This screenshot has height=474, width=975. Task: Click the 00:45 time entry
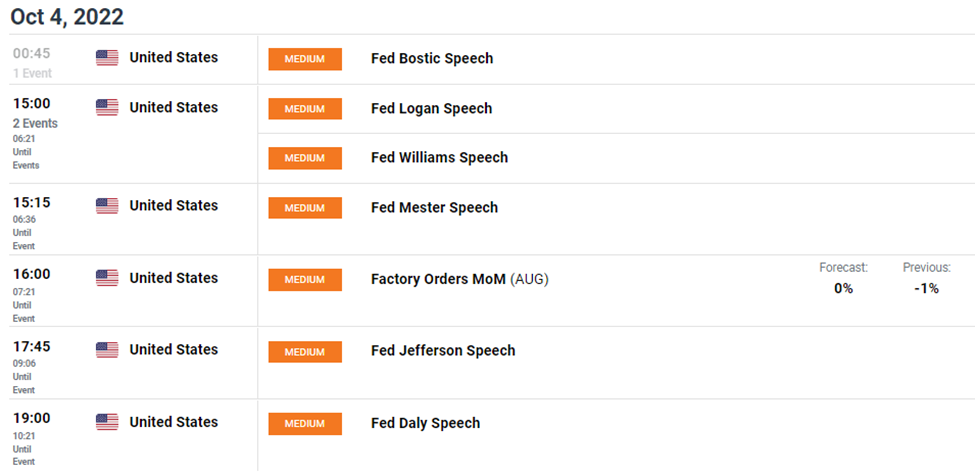pyautogui.click(x=32, y=54)
